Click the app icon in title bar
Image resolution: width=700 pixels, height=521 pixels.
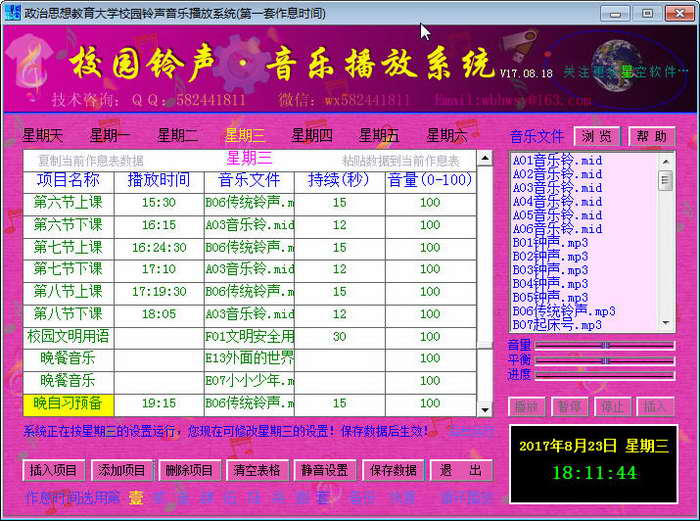click(12, 13)
